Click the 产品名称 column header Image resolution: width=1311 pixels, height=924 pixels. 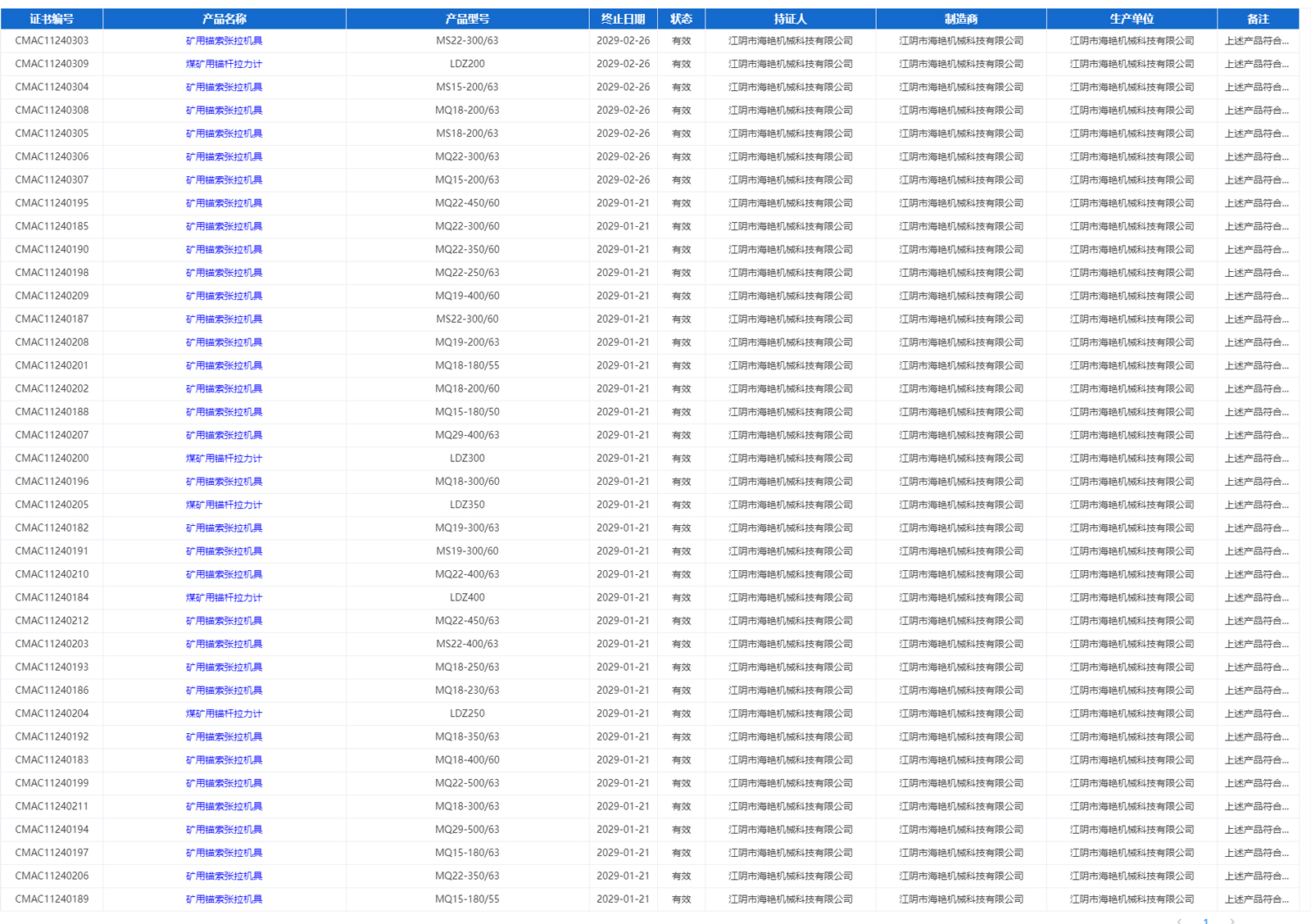point(224,19)
